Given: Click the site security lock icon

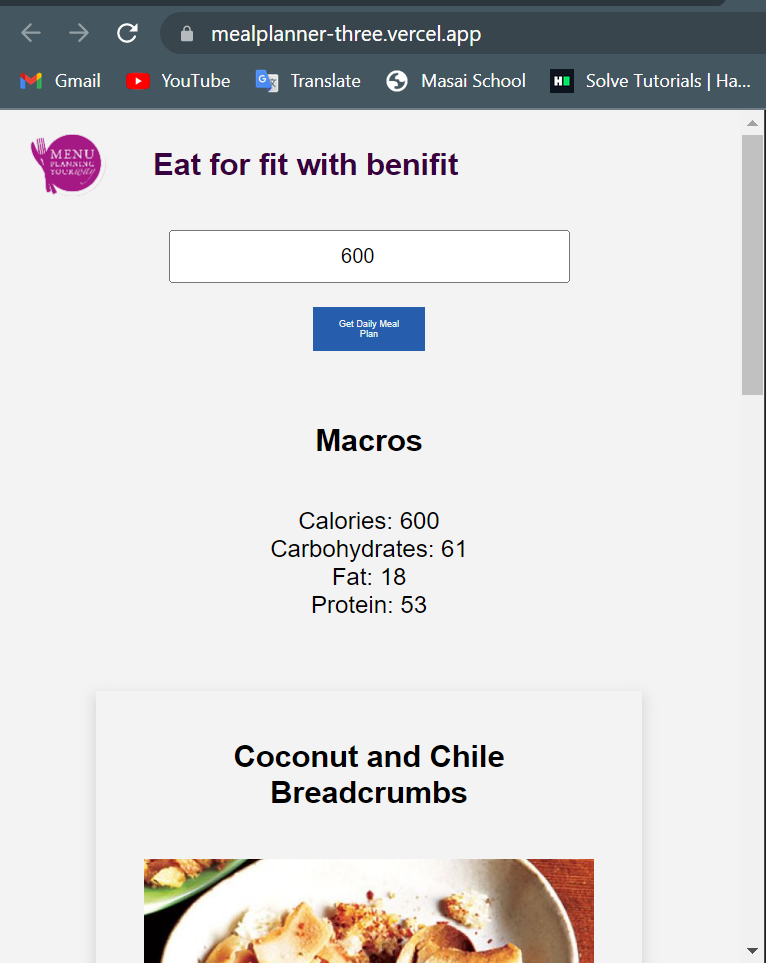Looking at the screenshot, I should 186,32.
